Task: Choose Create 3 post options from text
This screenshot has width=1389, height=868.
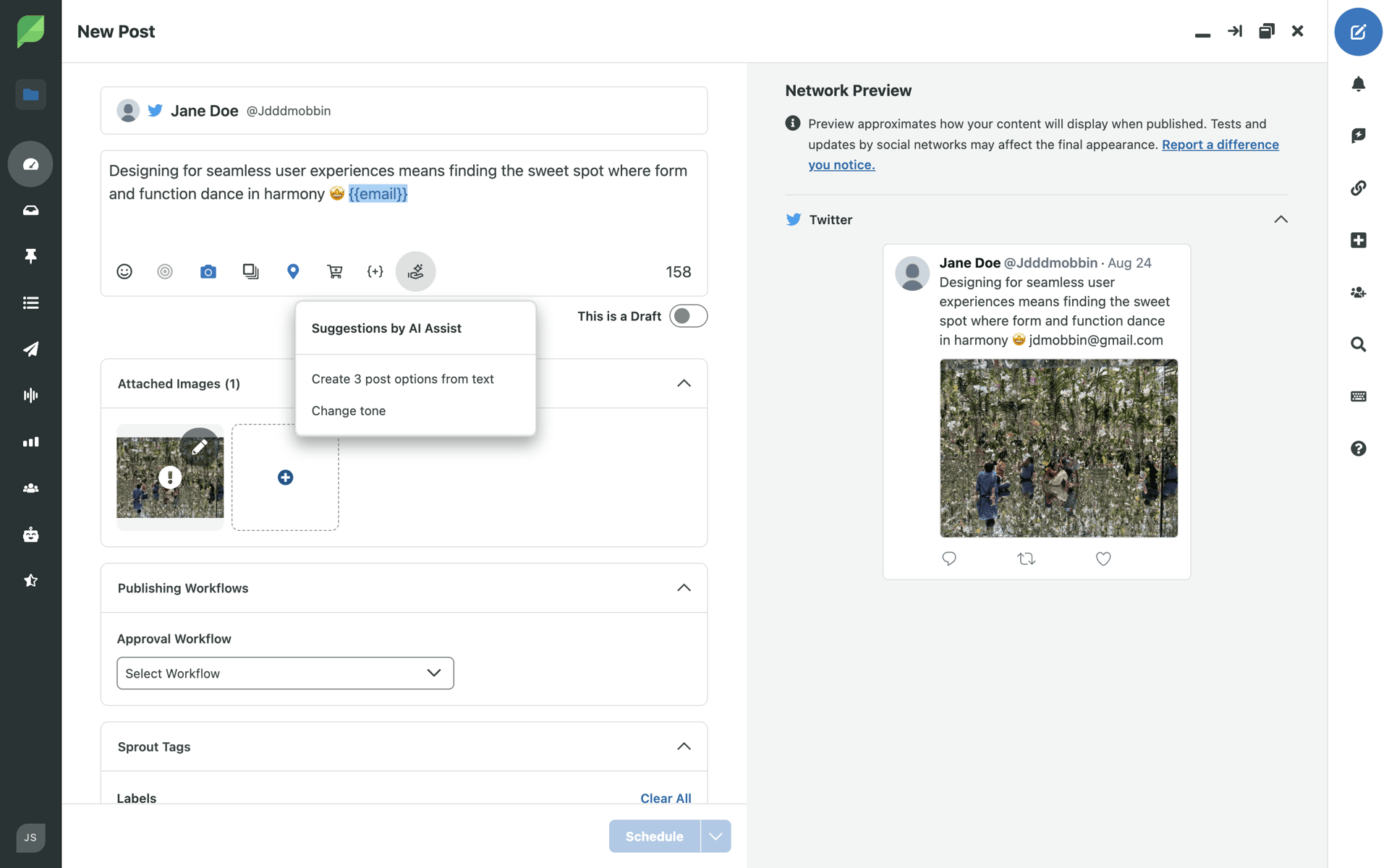Action: (402, 379)
